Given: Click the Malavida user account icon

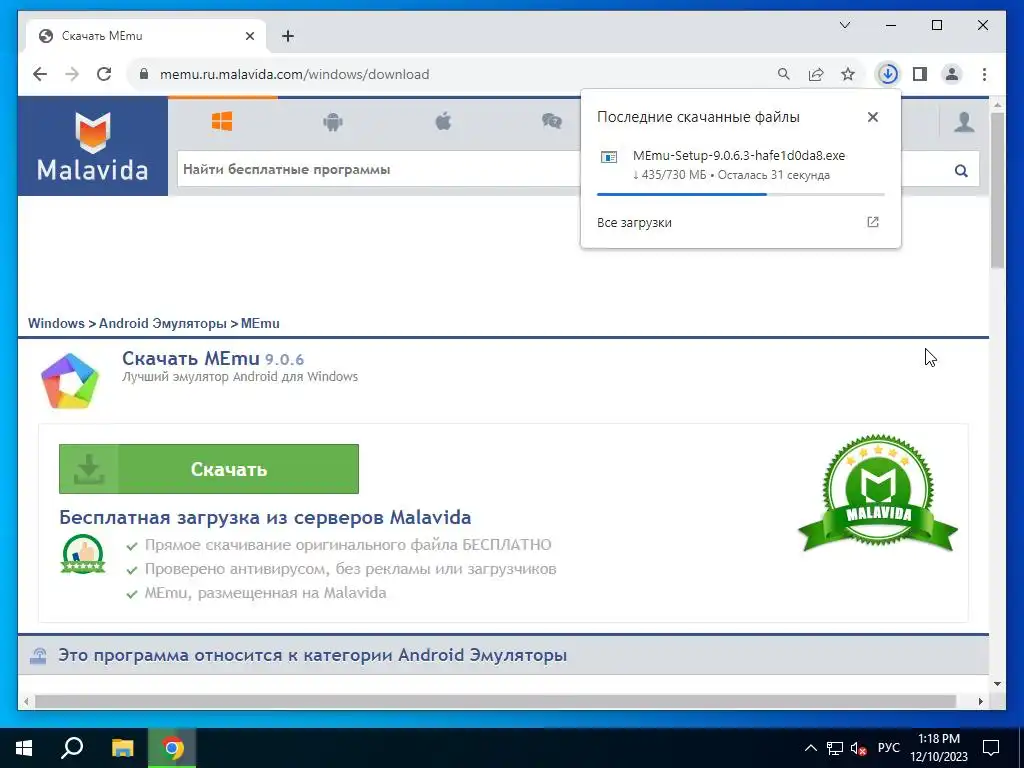Looking at the screenshot, I should click(x=964, y=121).
